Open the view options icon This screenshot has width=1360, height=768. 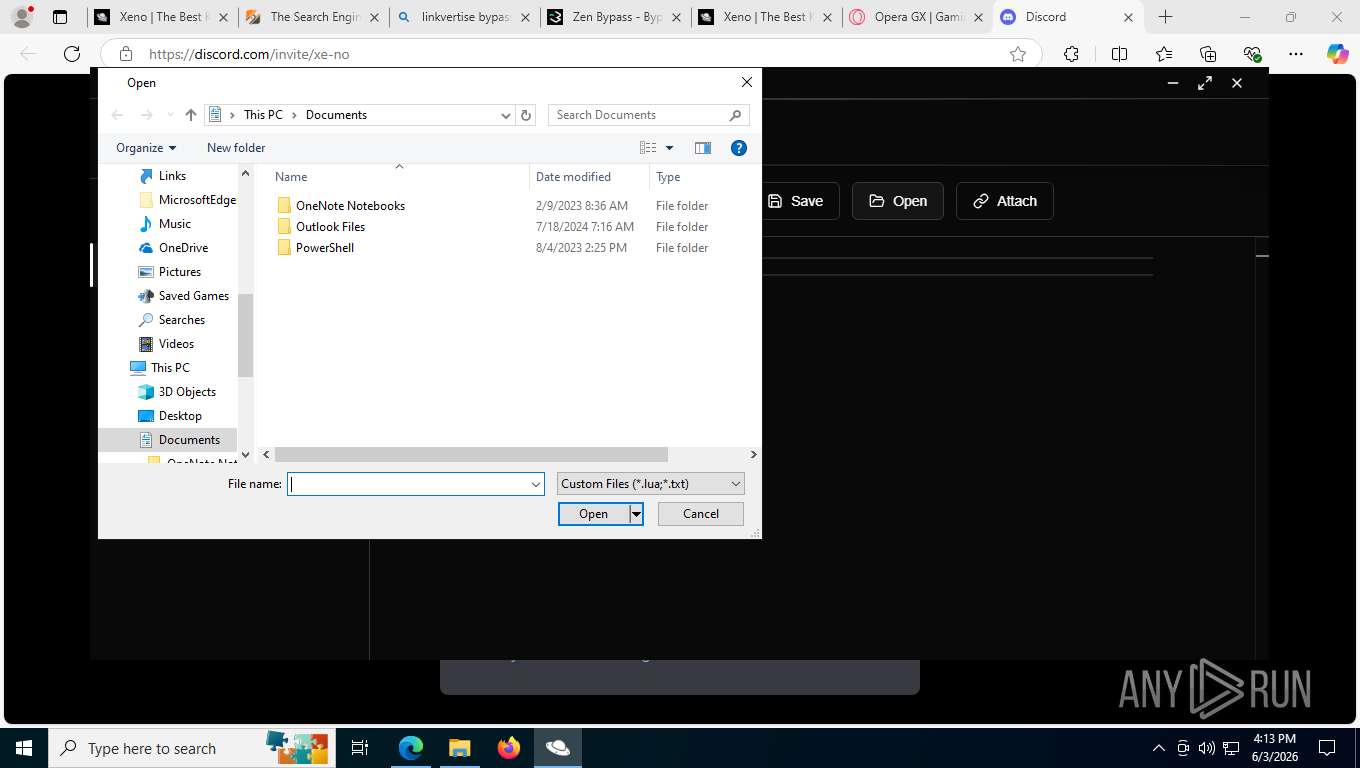tap(648, 148)
